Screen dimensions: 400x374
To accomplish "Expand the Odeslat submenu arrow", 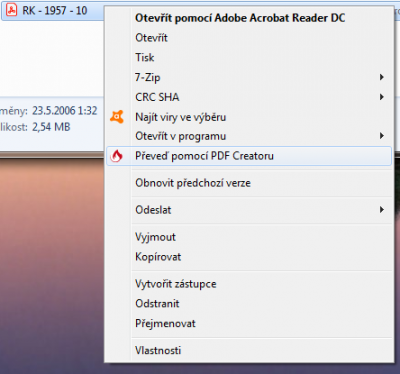I will coord(382,210).
